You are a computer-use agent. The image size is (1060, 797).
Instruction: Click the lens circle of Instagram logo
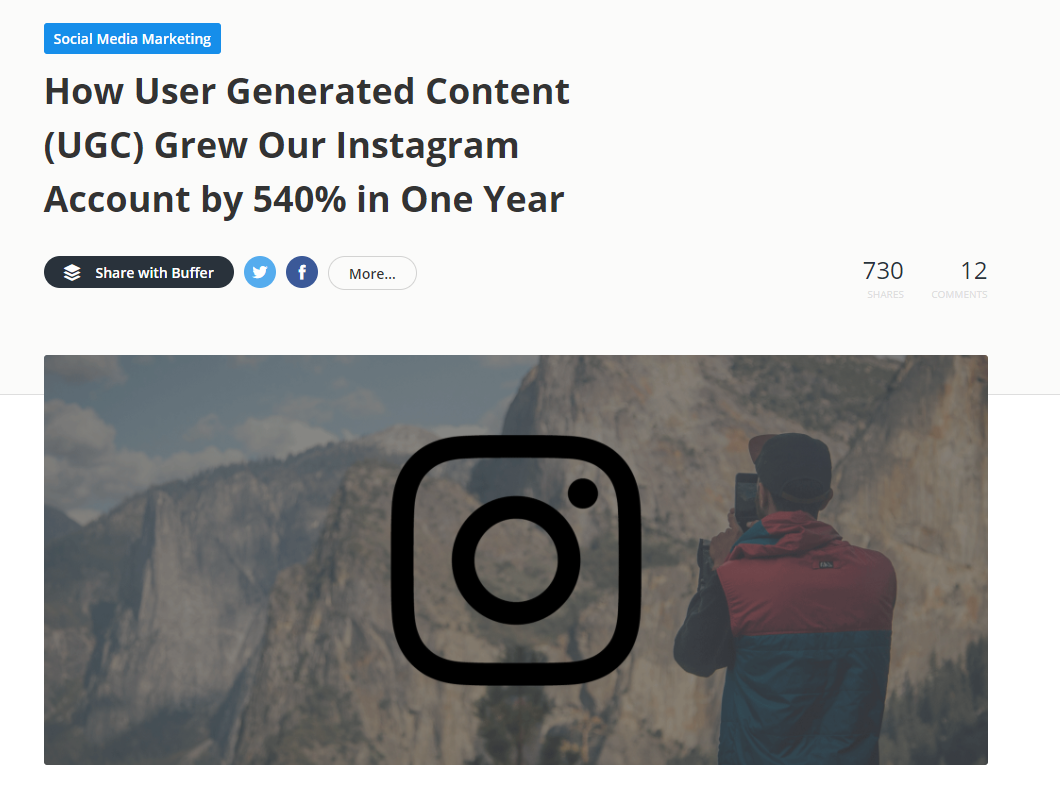coord(516,560)
